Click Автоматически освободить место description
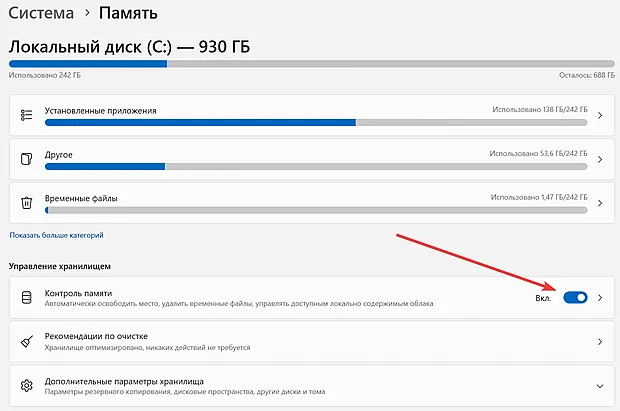Viewport: 620px width, 411px height. tap(239, 303)
